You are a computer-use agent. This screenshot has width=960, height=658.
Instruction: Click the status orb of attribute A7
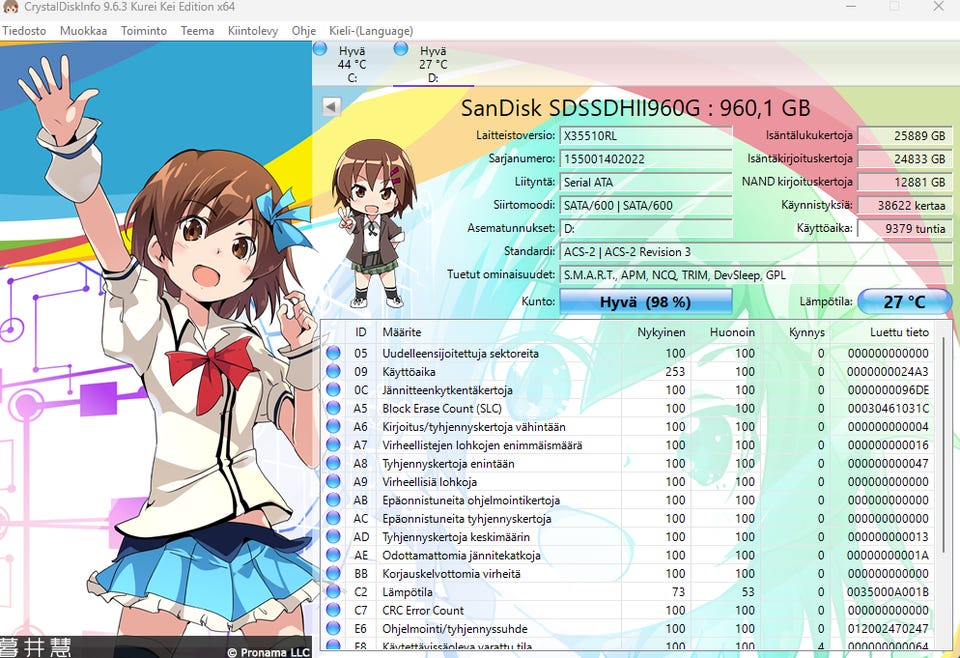point(333,445)
